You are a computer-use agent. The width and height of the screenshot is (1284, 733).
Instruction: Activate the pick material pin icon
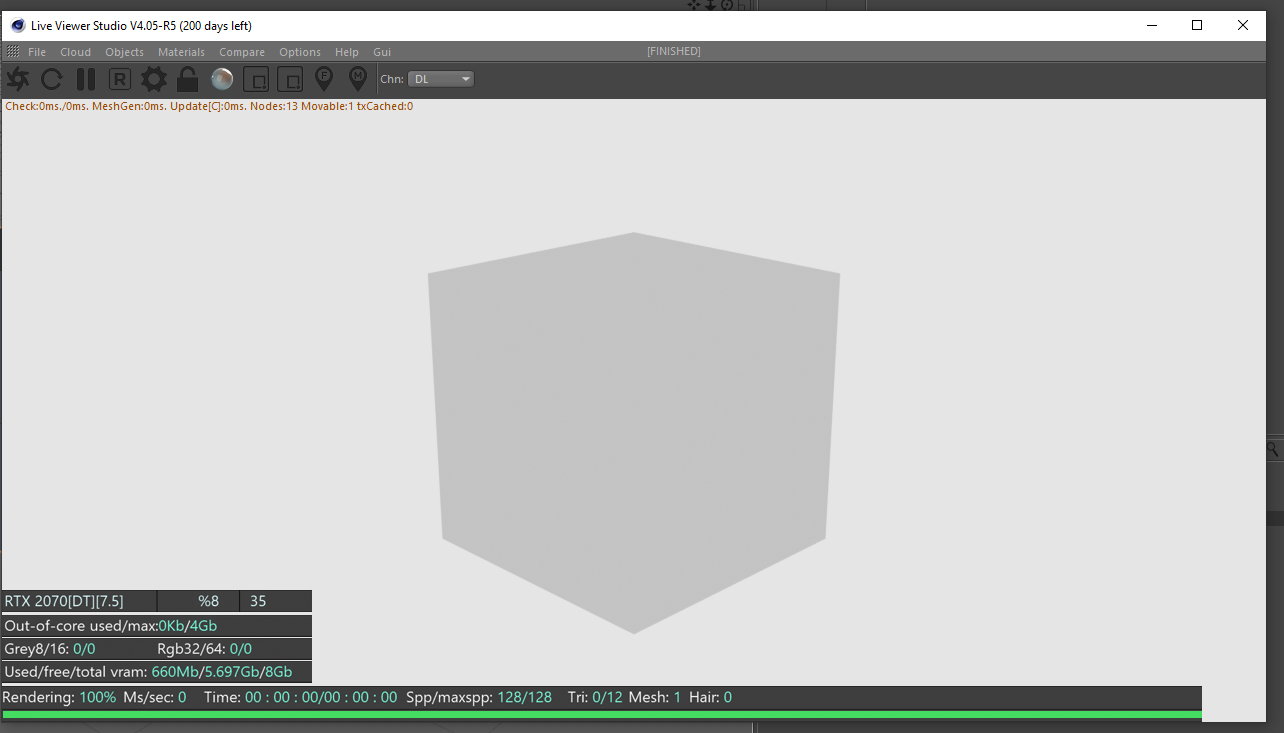click(358, 79)
